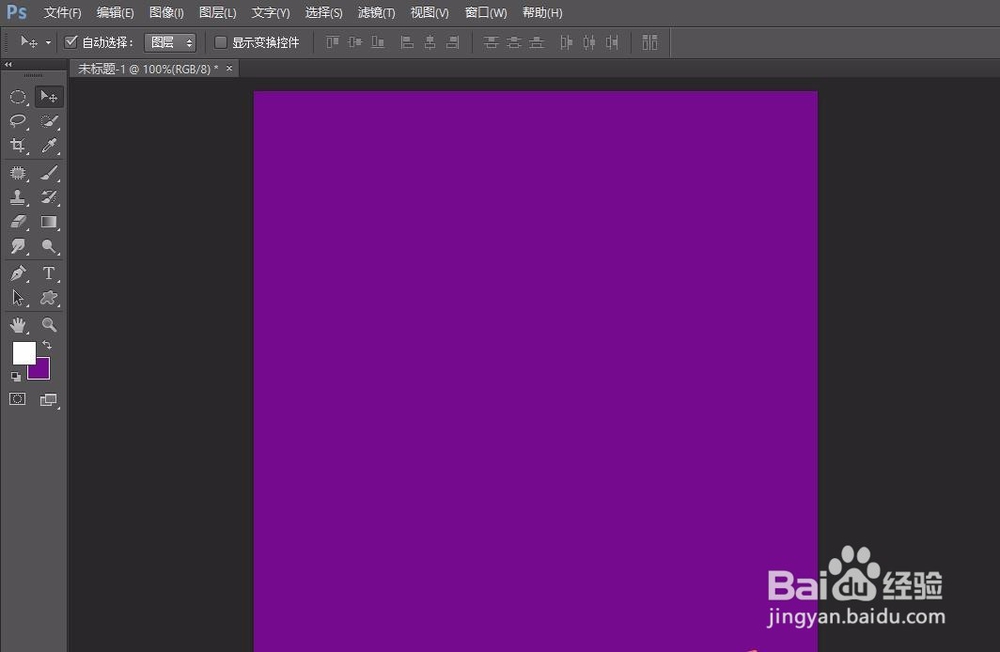Image resolution: width=1000 pixels, height=652 pixels.
Task: Collapse the toolbox with the double arrows
Action: pos(8,64)
